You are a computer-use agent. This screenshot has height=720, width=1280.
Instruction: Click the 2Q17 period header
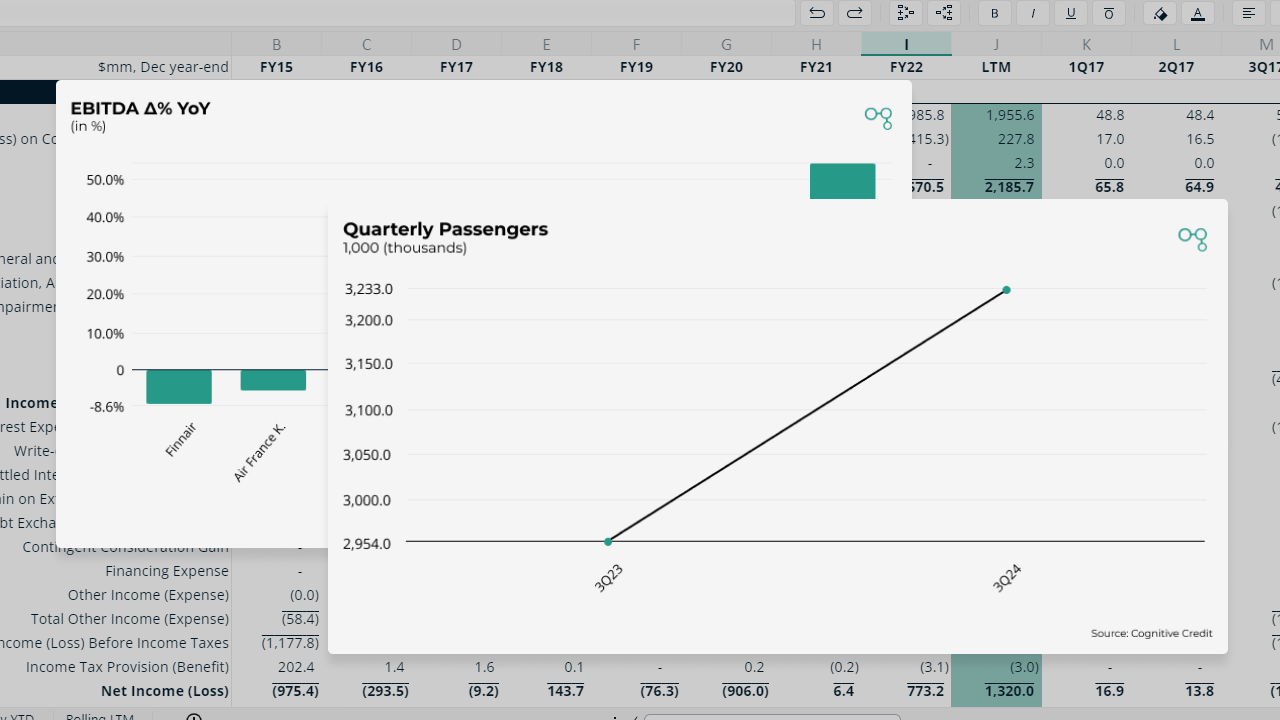pyautogui.click(x=1177, y=67)
